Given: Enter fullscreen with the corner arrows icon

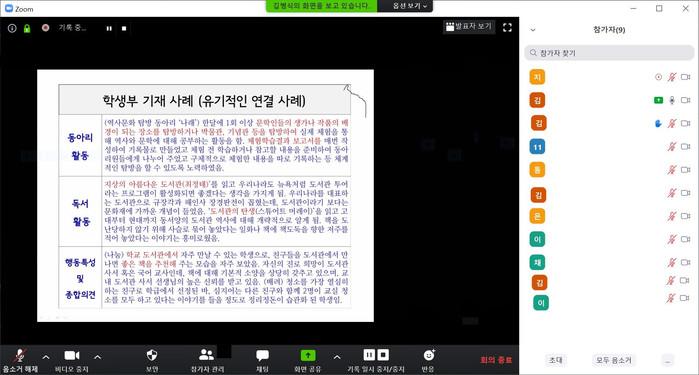Looking at the screenshot, I should [507, 28].
